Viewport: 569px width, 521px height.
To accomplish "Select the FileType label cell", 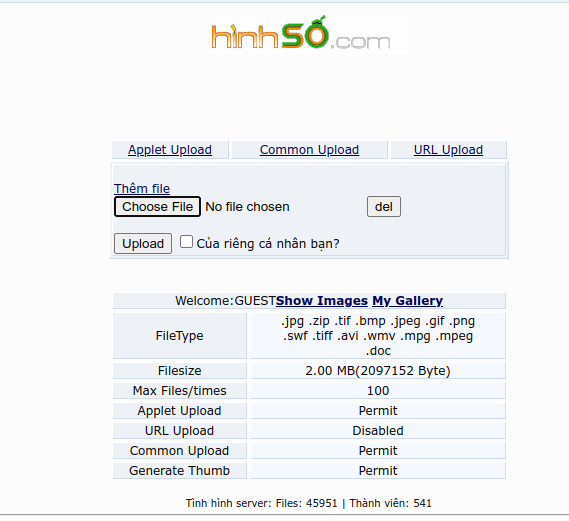I will click(180, 336).
